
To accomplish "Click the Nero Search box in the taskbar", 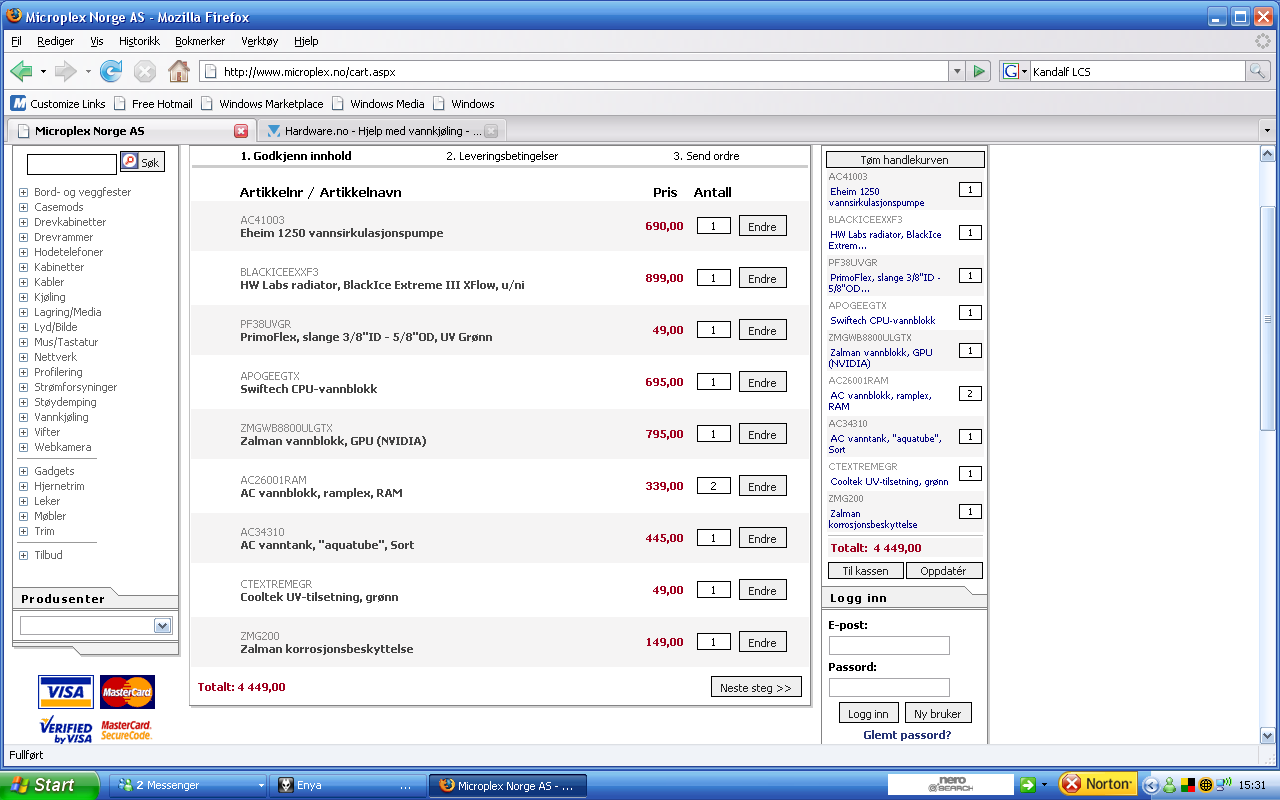I will coord(951,785).
